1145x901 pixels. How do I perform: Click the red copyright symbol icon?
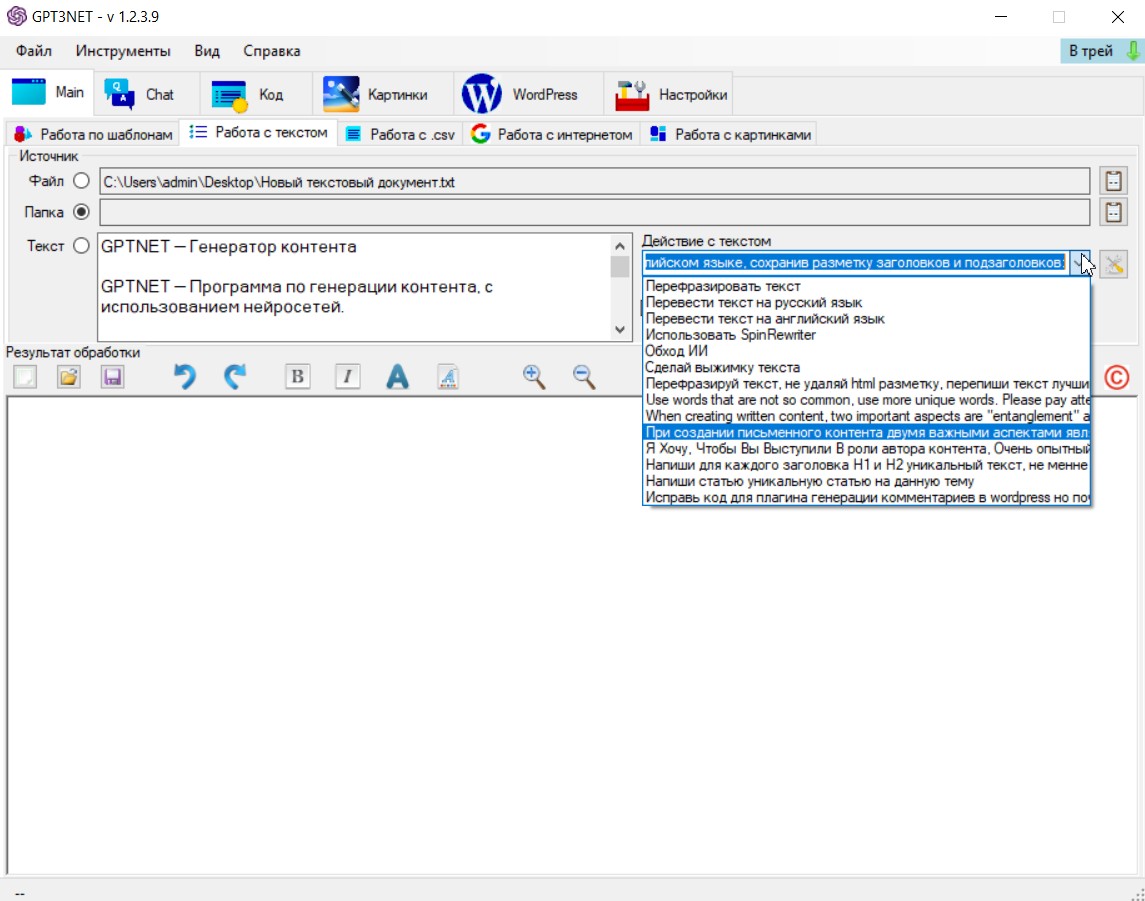tap(1116, 377)
